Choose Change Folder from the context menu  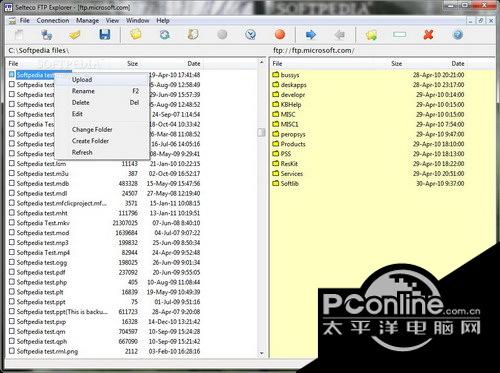(x=102, y=129)
